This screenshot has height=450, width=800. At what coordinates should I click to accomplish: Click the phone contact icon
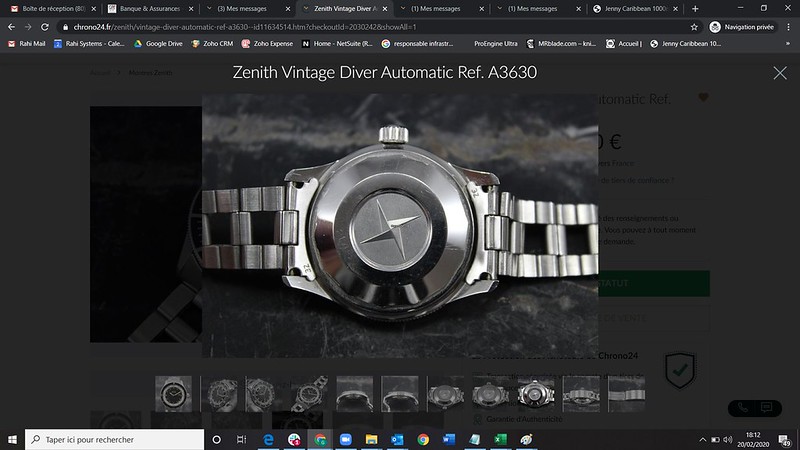[743, 408]
